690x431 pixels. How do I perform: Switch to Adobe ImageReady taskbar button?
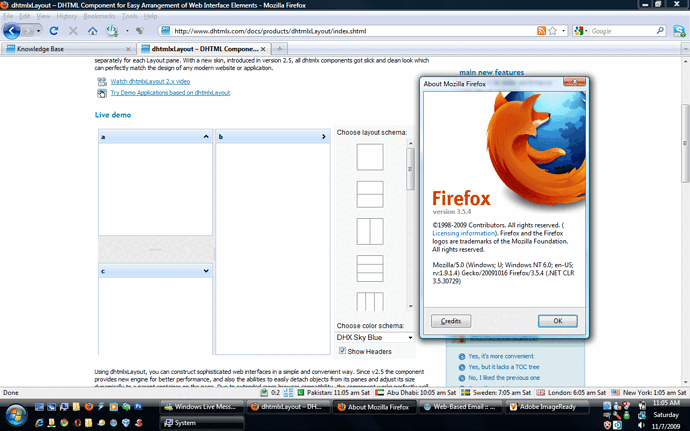pyautogui.click(x=546, y=407)
